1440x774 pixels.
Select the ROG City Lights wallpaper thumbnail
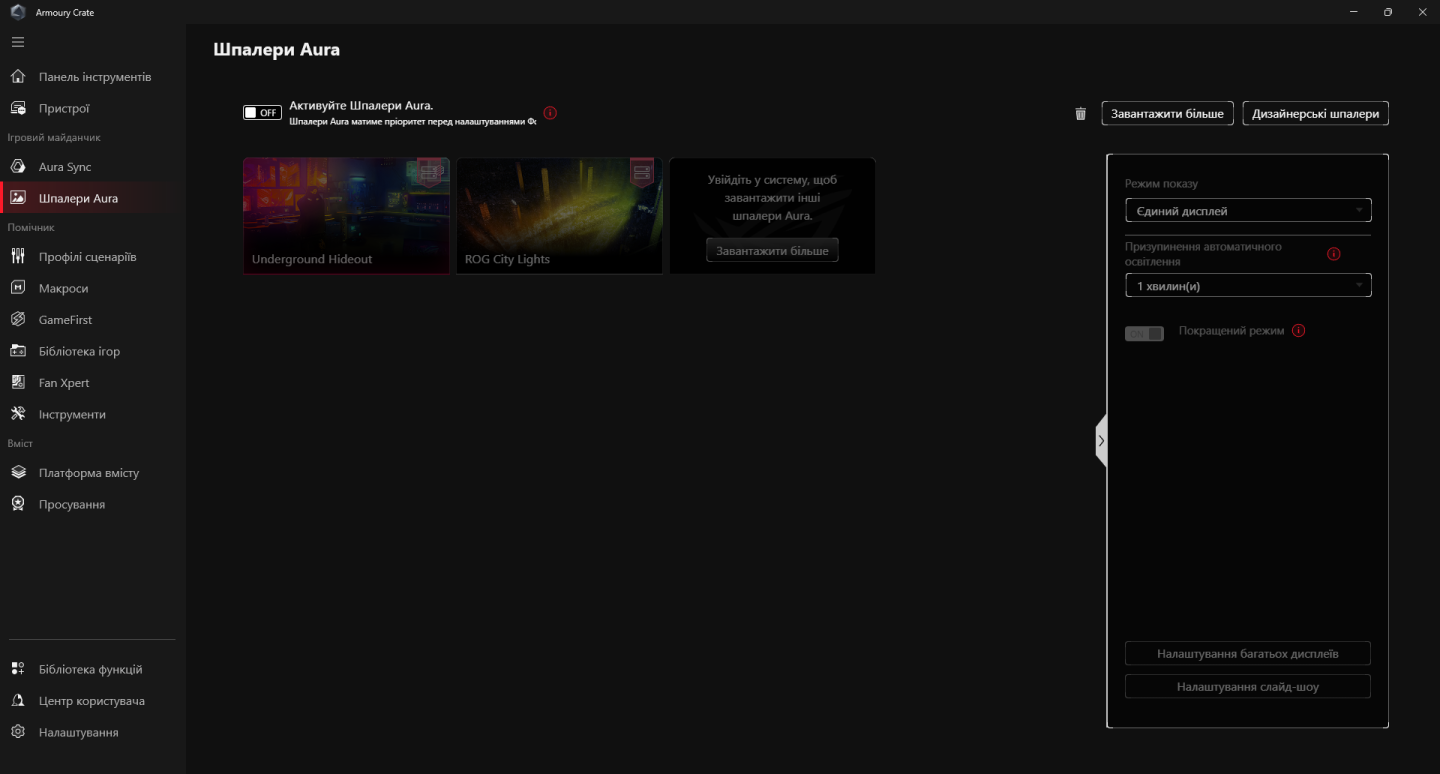pos(559,215)
